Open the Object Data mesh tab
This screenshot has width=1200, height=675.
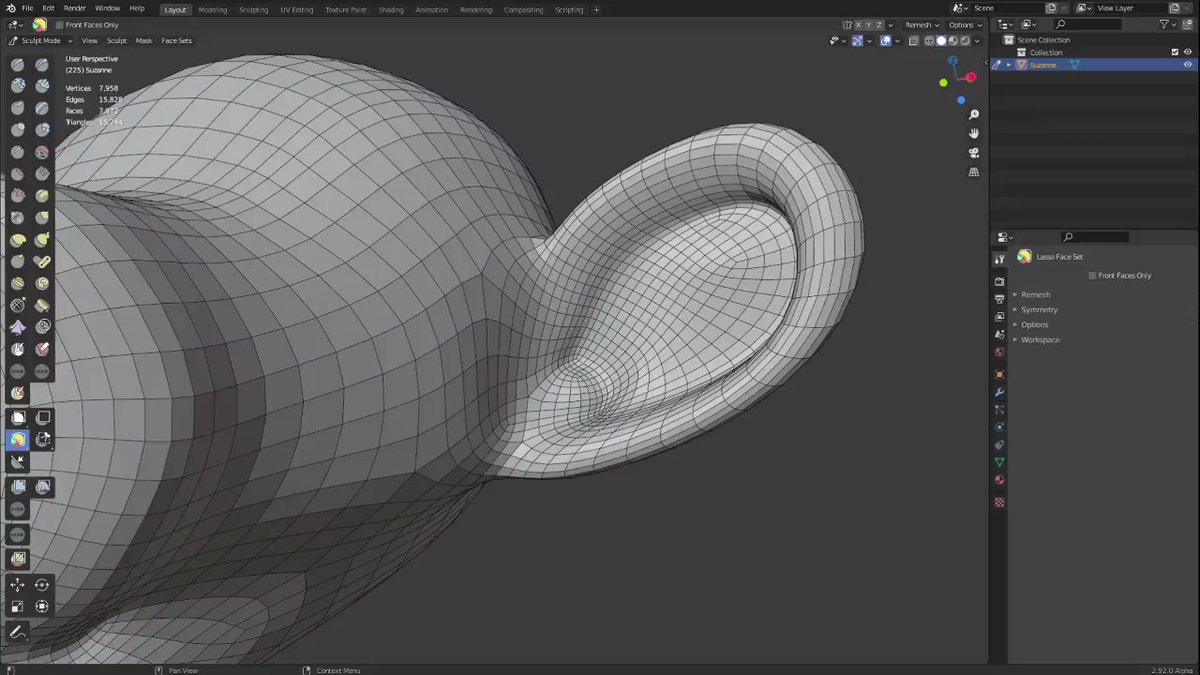999,462
